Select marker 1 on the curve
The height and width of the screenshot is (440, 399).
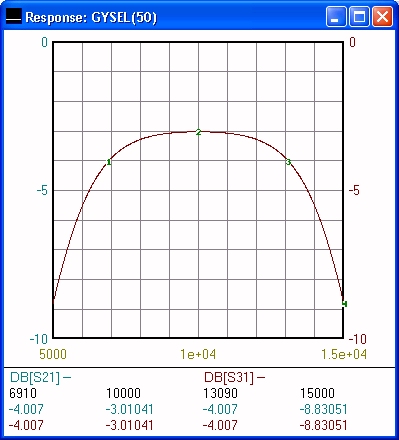coord(109,162)
